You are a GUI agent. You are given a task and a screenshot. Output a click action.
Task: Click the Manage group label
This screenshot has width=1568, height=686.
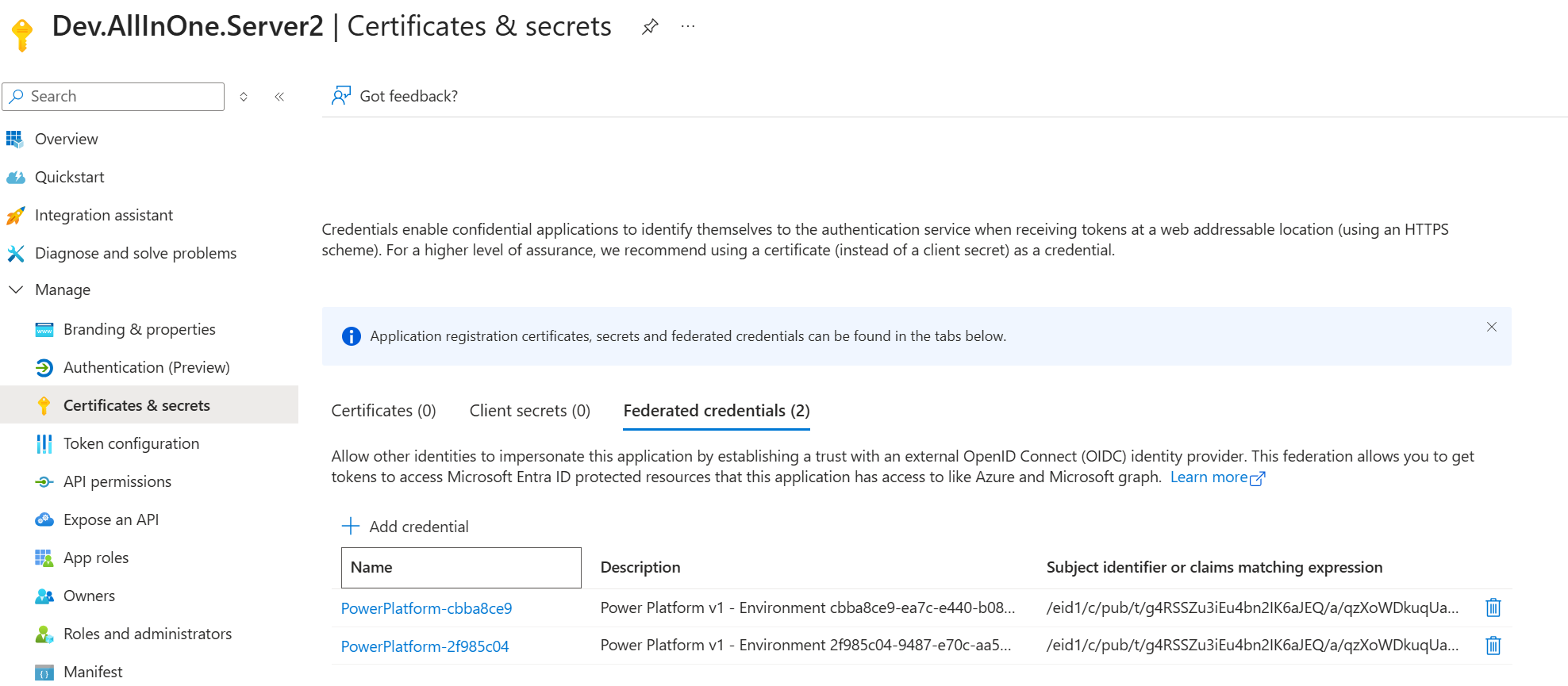click(63, 289)
